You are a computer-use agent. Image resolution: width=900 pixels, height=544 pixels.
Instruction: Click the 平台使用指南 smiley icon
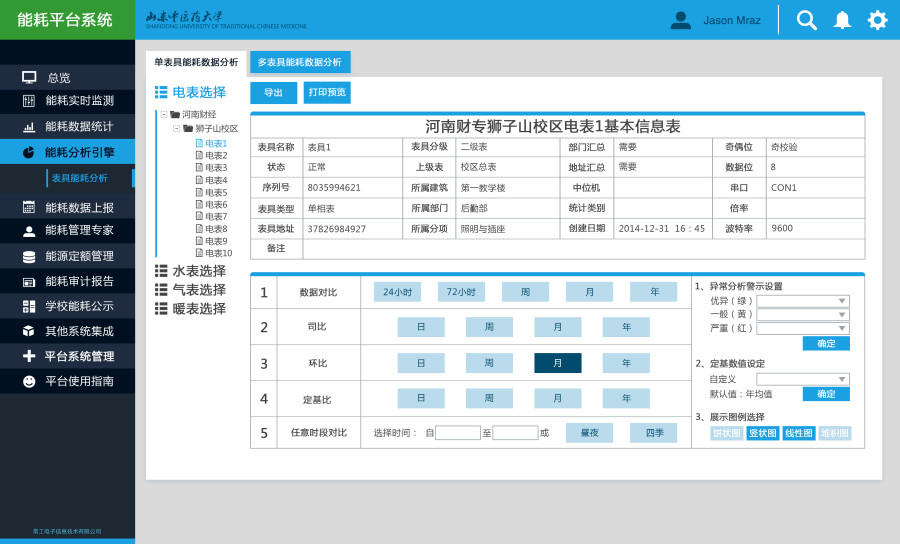(x=29, y=381)
